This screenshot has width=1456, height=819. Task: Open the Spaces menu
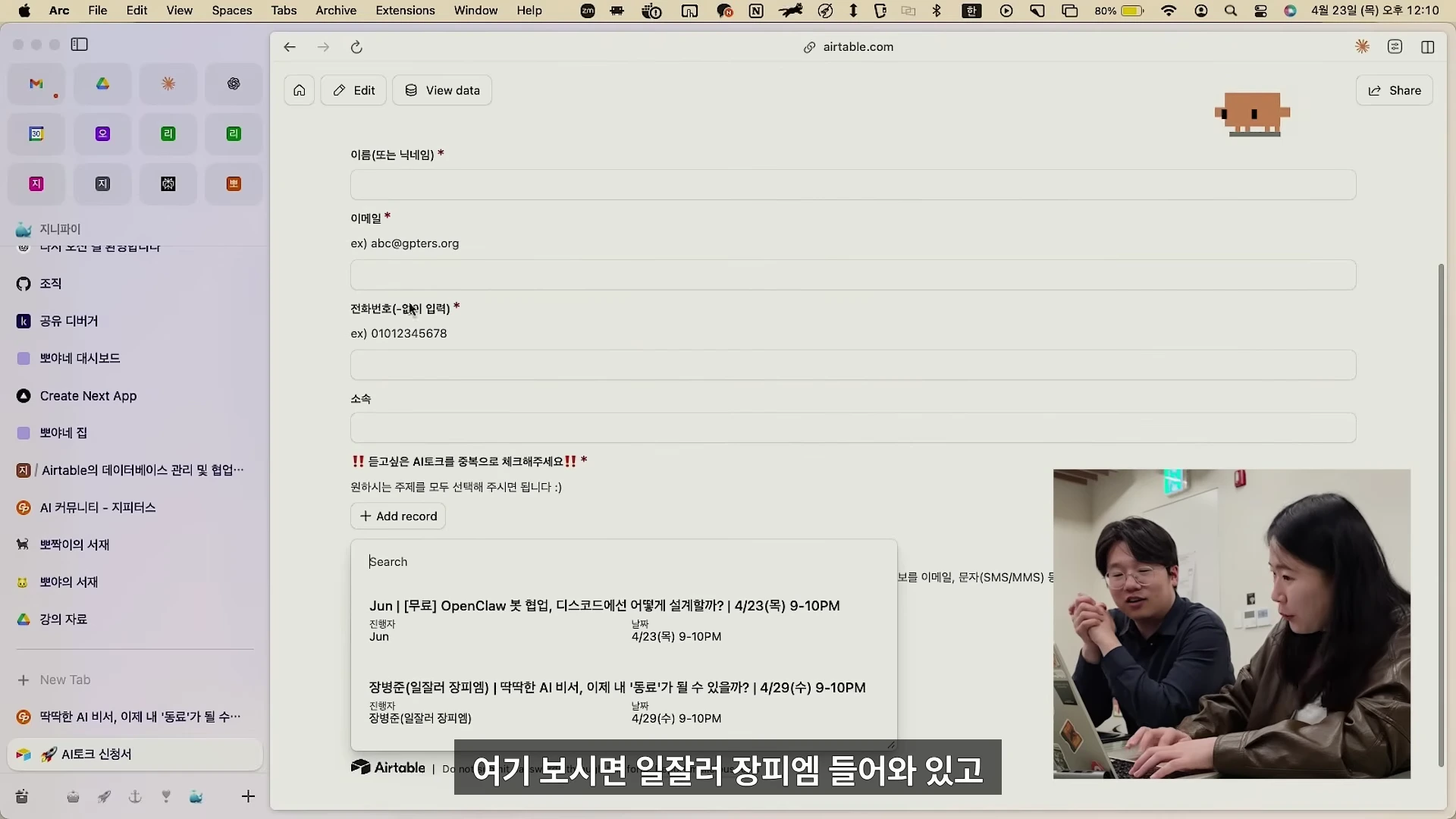click(x=232, y=11)
